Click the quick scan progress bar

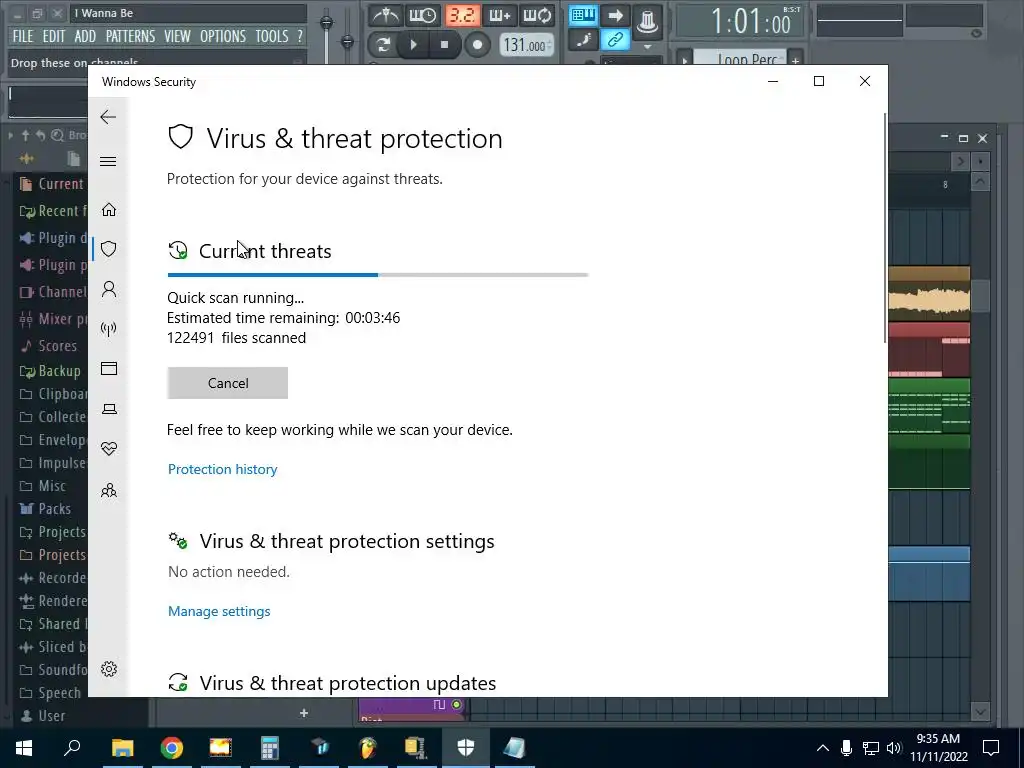click(378, 275)
